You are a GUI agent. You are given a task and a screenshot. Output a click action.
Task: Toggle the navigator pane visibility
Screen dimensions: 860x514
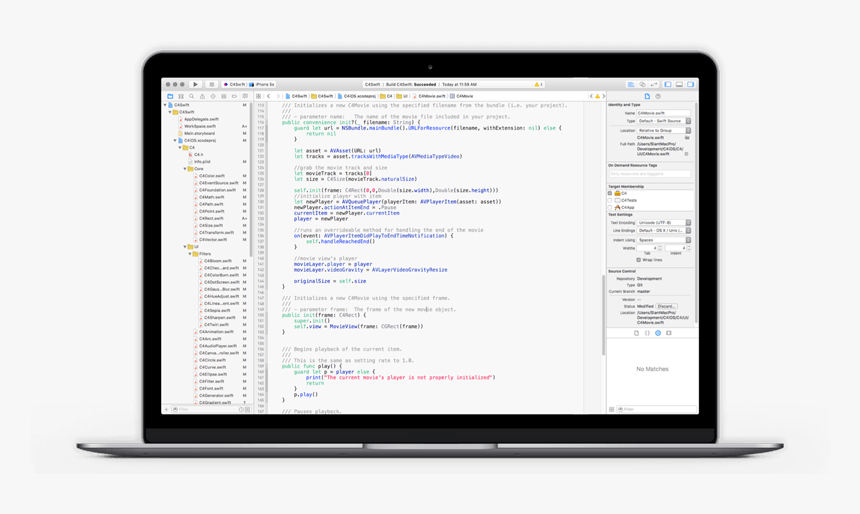pos(667,84)
